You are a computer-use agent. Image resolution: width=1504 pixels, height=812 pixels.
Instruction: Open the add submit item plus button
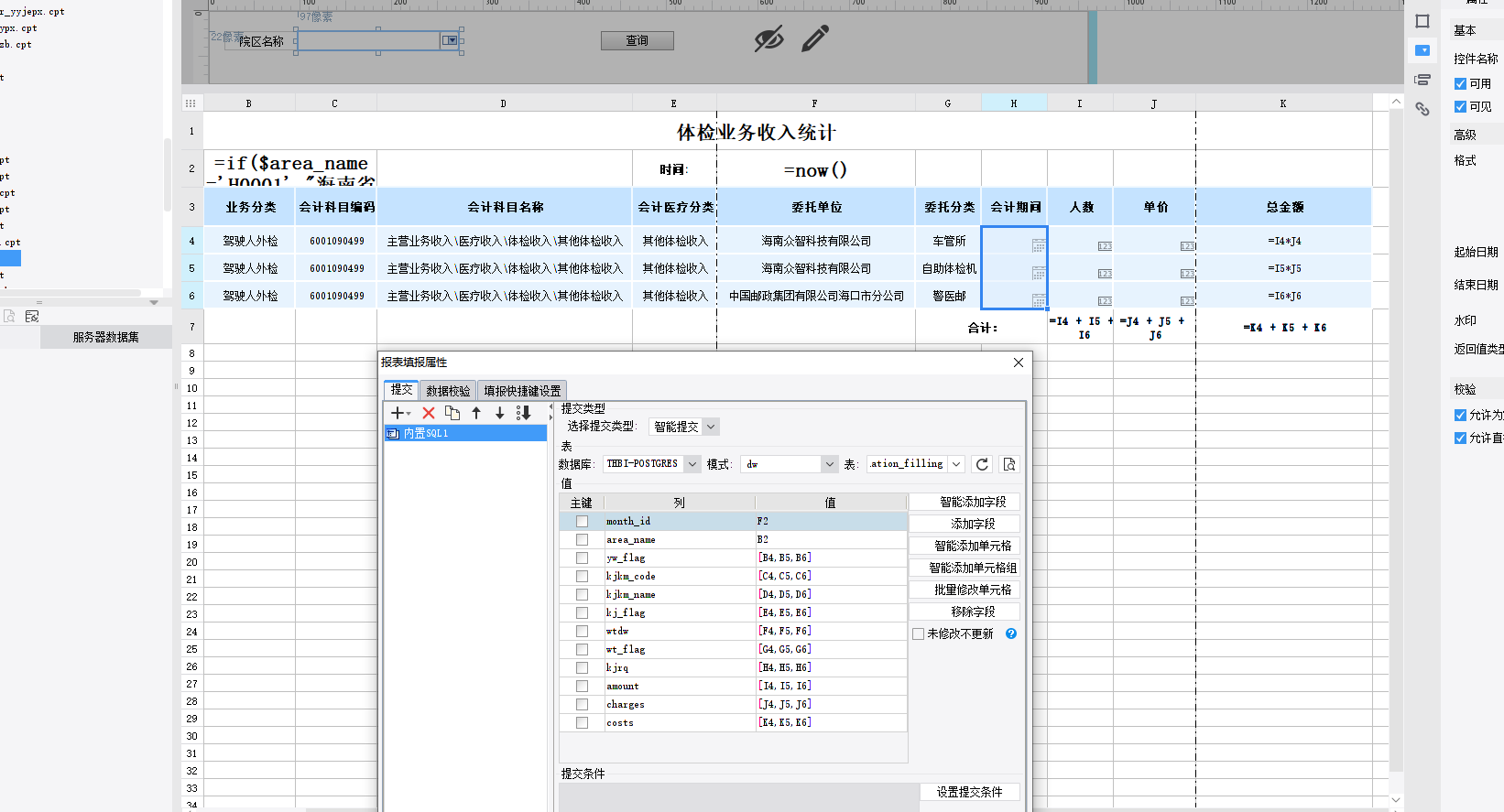(400, 413)
